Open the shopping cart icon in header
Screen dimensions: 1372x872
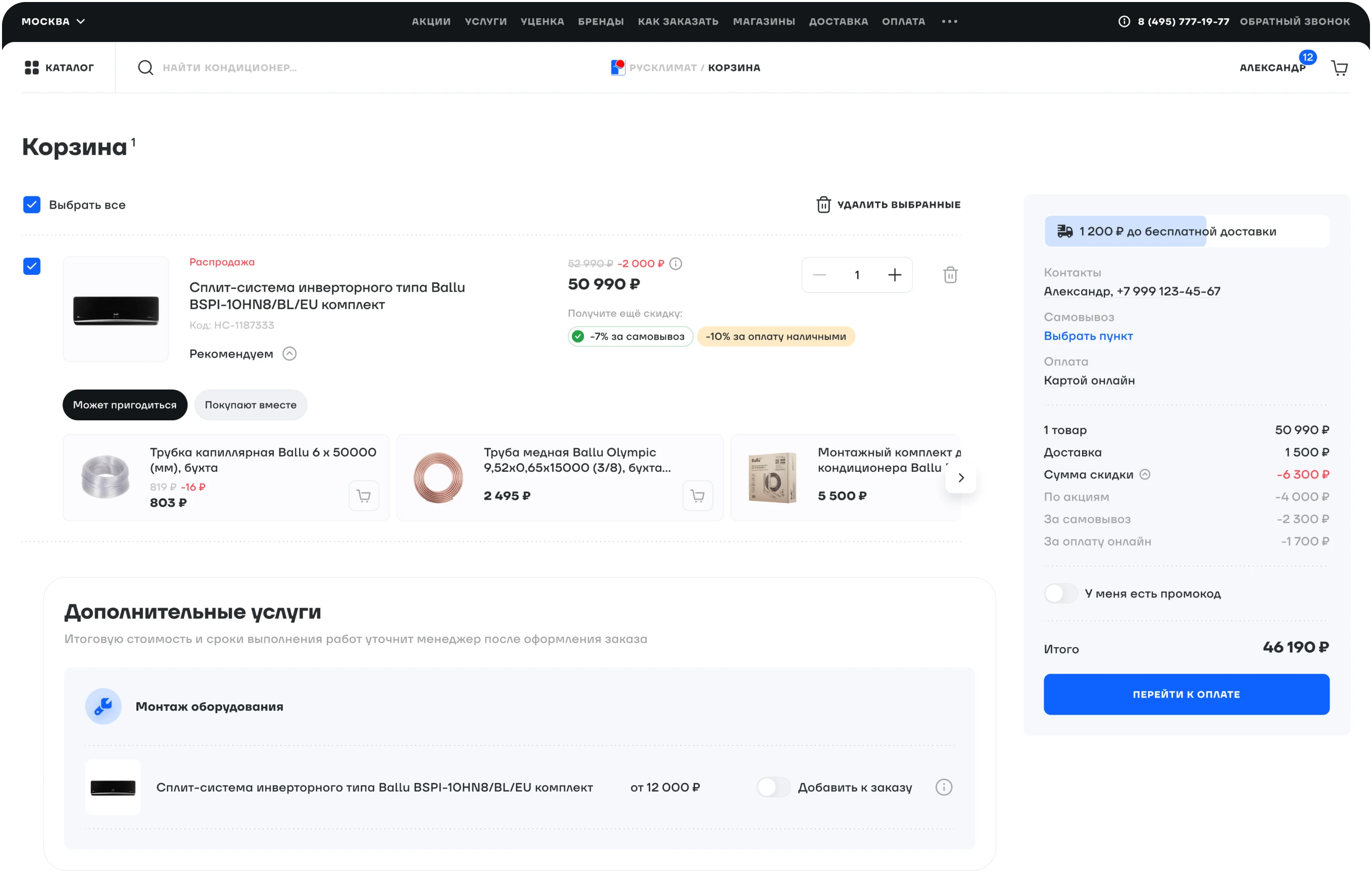(x=1339, y=68)
